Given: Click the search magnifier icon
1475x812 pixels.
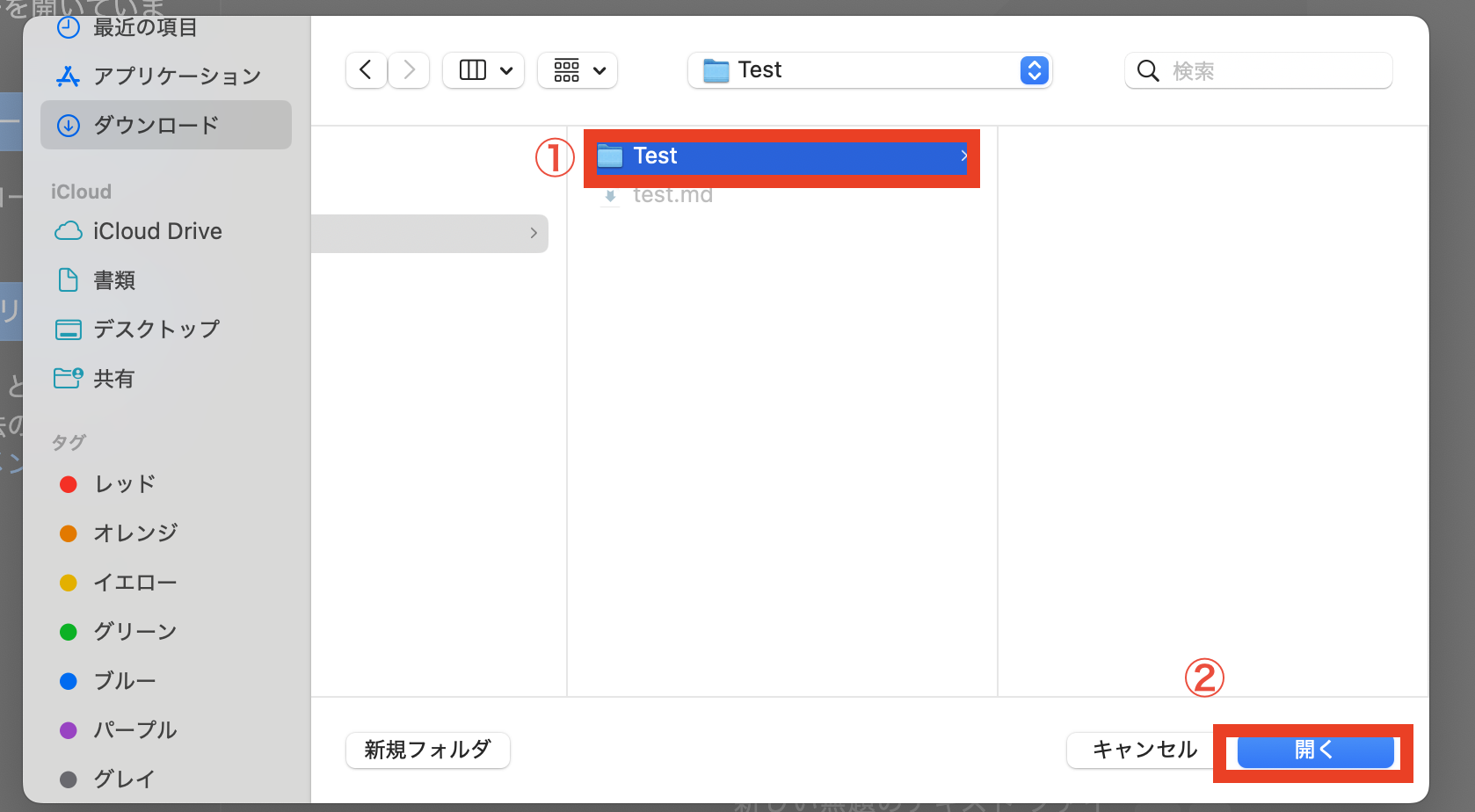Looking at the screenshot, I should [1148, 70].
